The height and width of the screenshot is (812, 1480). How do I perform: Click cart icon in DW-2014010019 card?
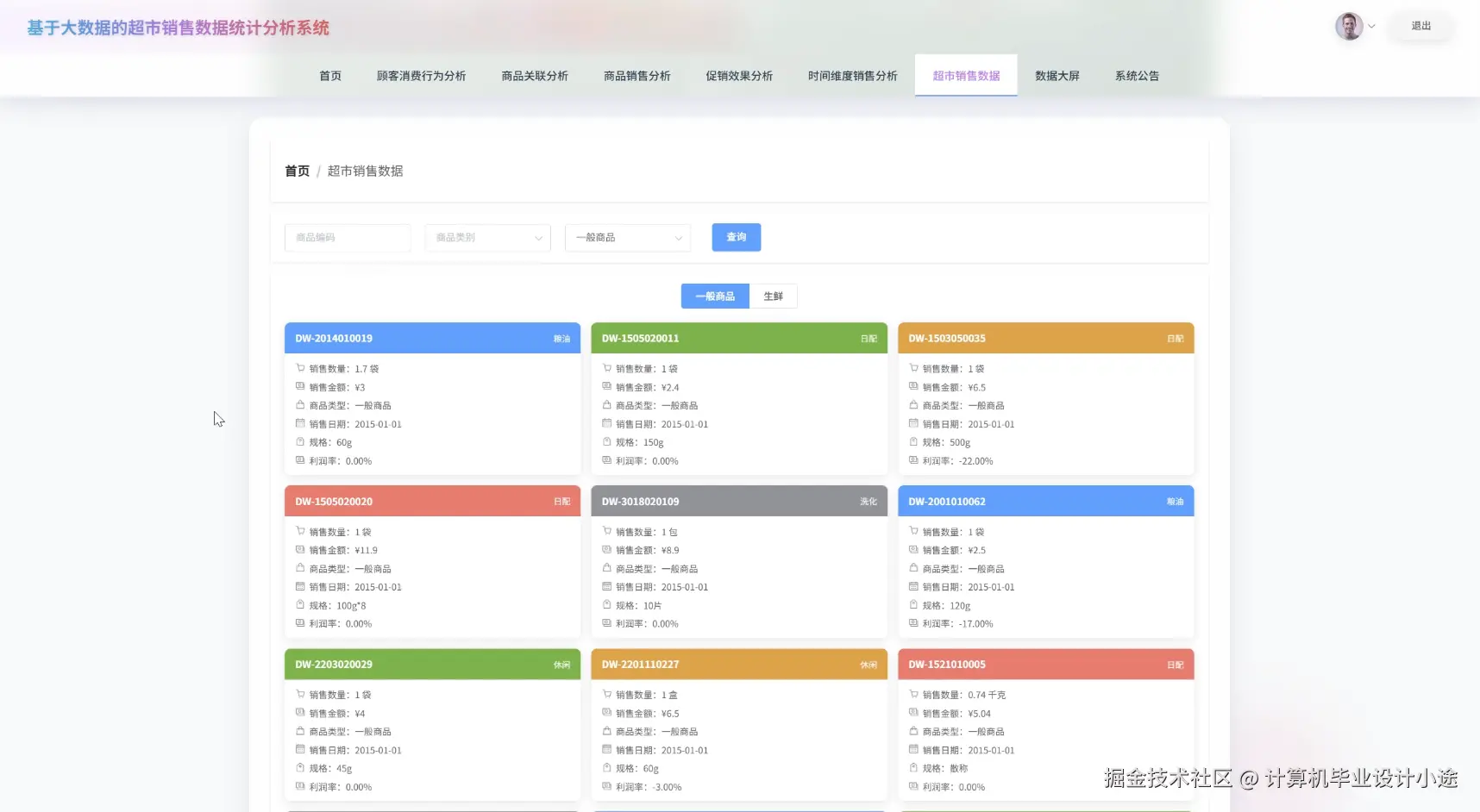pyautogui.click(x=300, y=368)
